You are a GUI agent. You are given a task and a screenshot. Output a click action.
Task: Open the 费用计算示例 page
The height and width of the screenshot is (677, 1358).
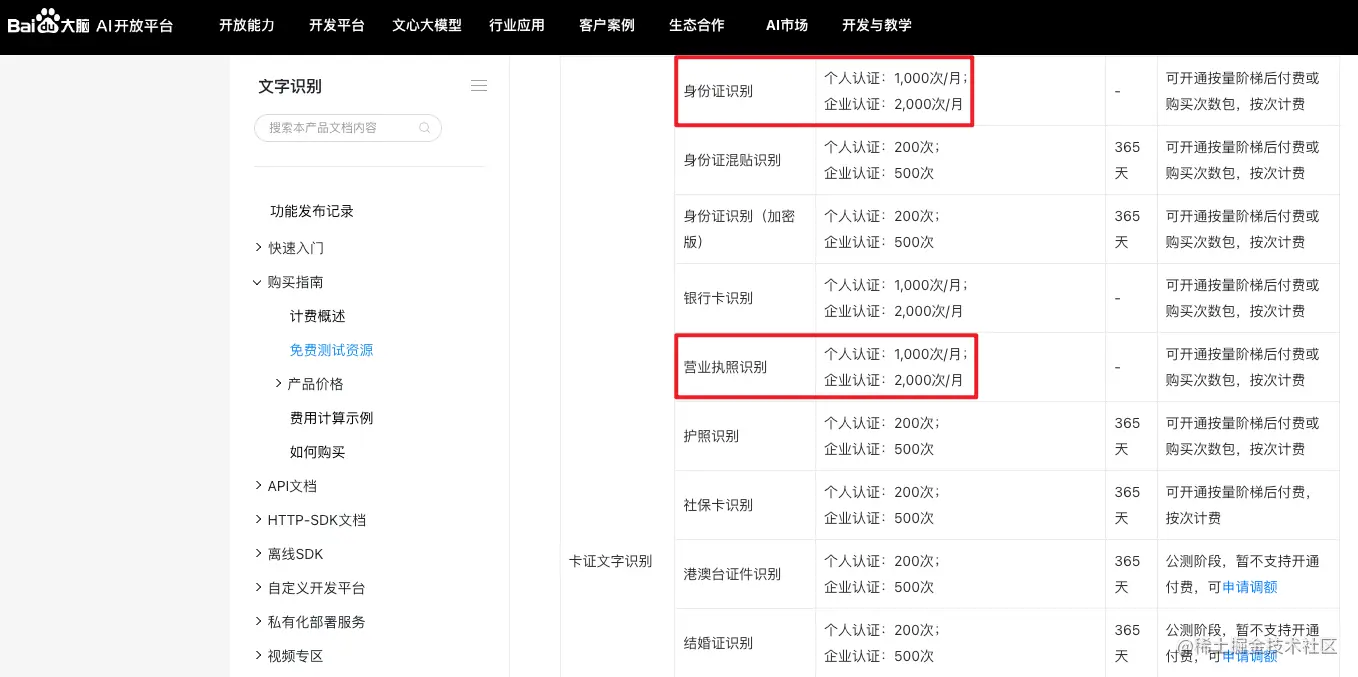[332, 418]
